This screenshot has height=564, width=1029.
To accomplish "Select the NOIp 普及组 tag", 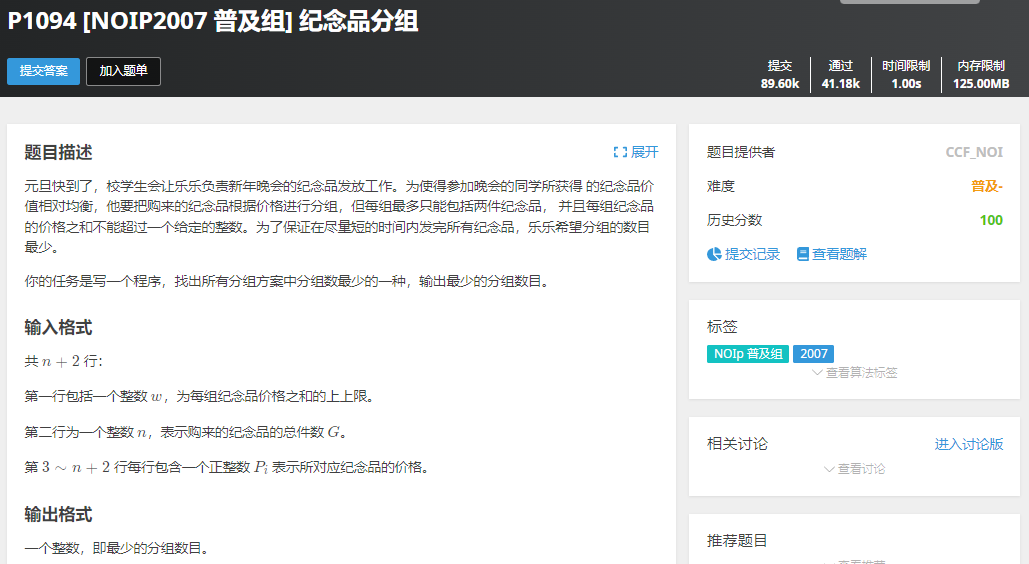I will pos(747,354).
